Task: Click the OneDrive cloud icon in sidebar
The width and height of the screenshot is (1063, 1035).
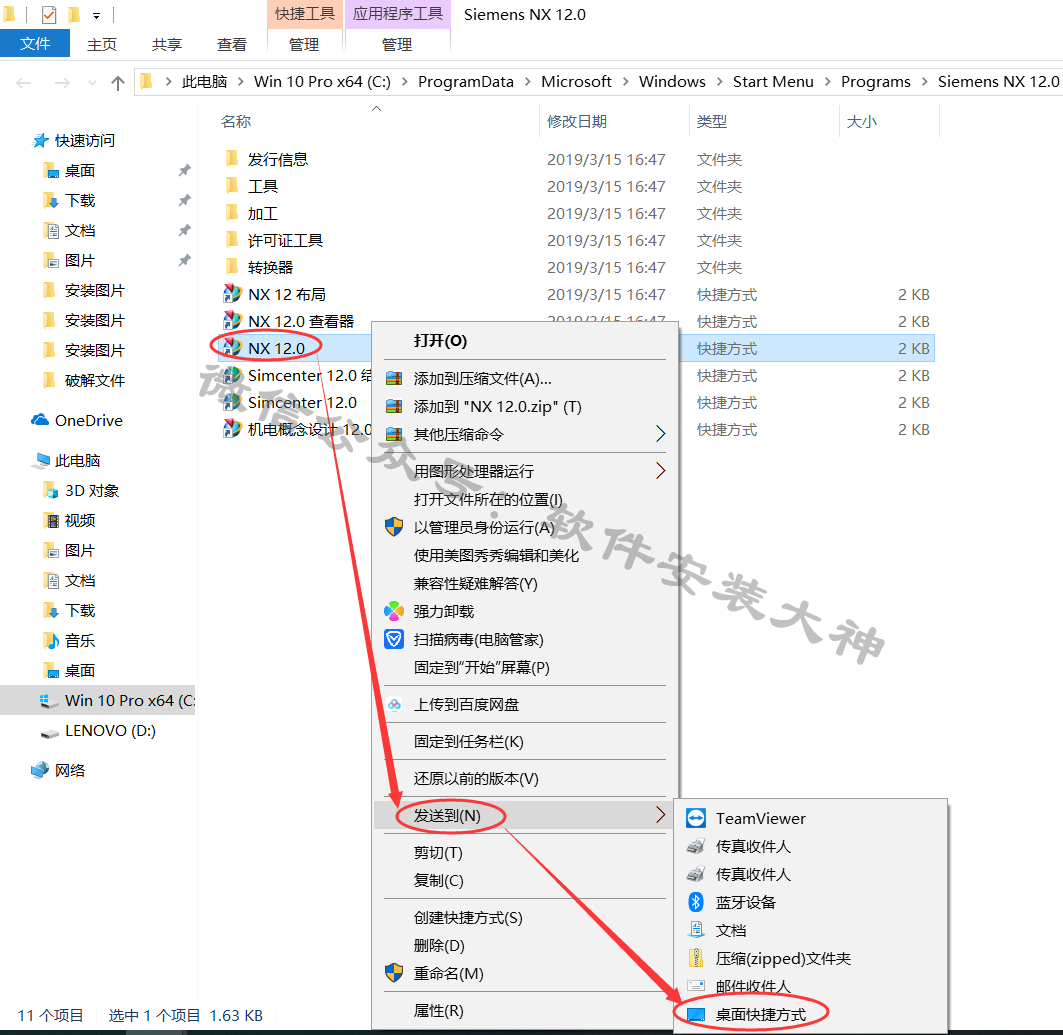Action: coord(40,420)
